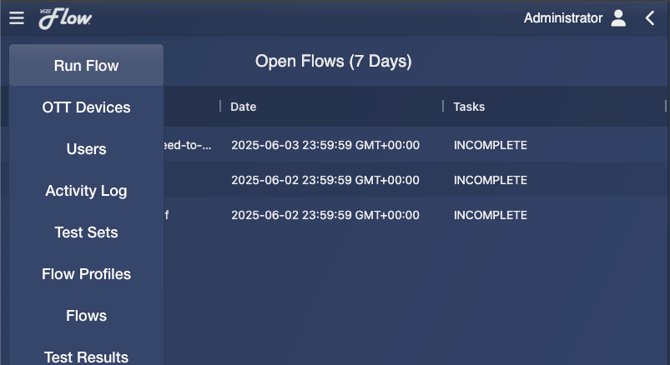Click the Administrator username label
670x365 pixels.
(x=563, y=18)
